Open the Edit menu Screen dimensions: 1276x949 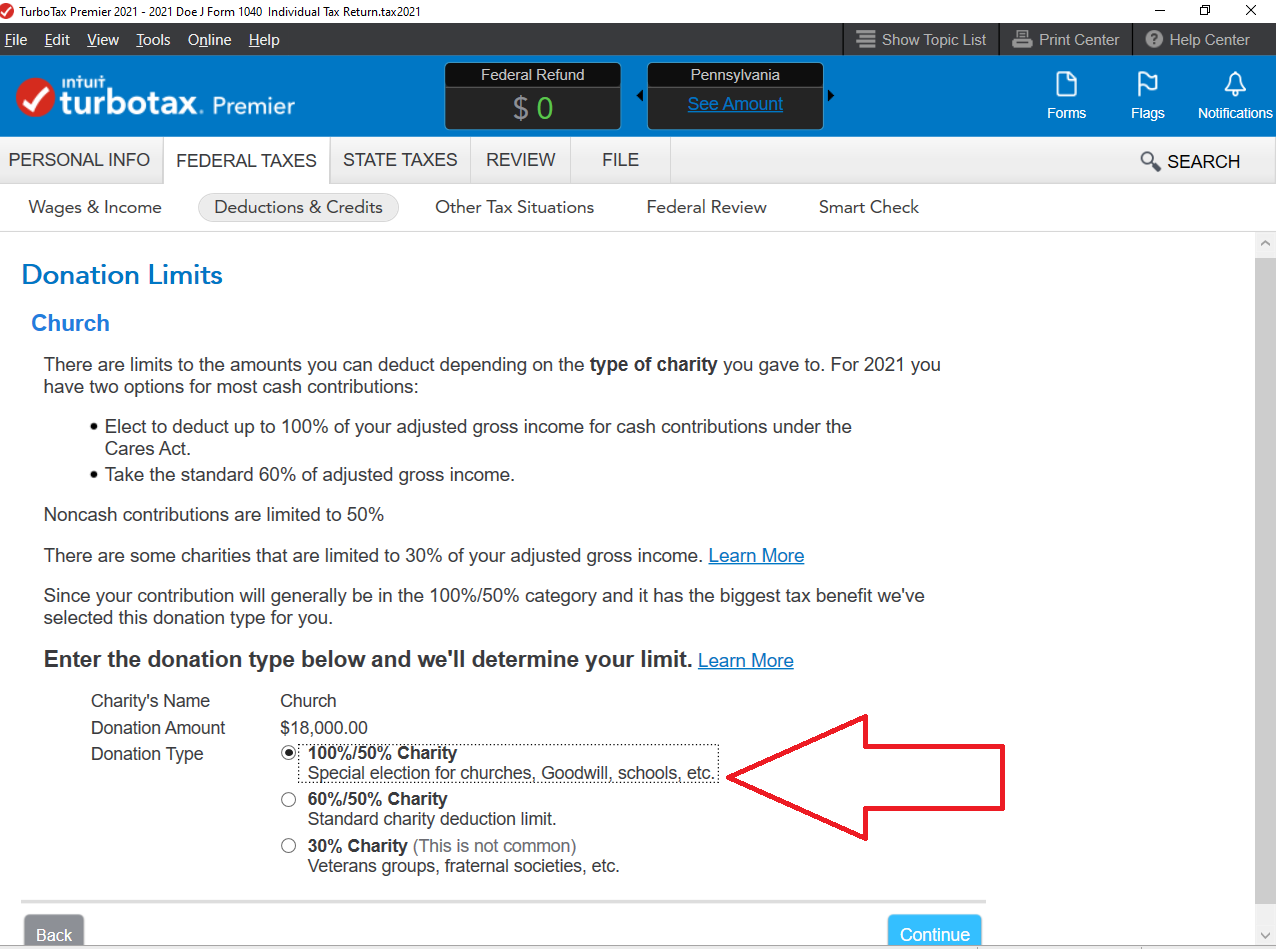tap(57, 40)
